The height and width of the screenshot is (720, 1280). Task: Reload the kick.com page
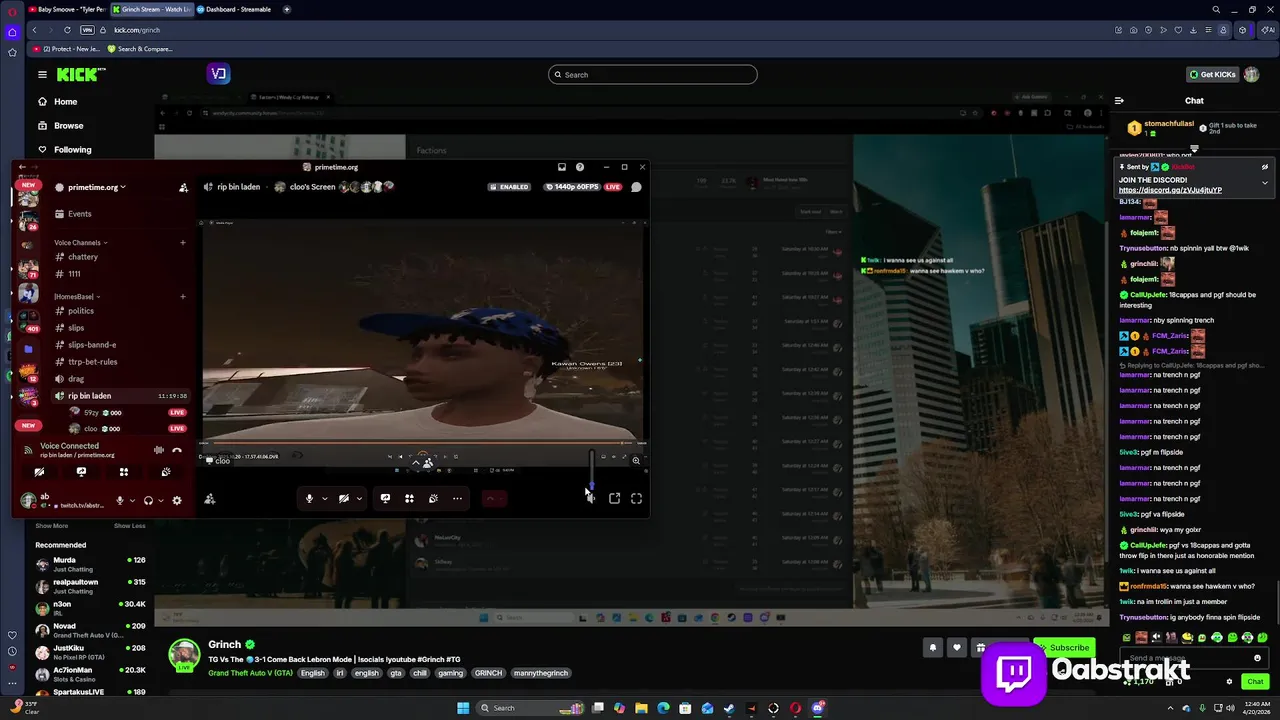[x=67, y=30]
